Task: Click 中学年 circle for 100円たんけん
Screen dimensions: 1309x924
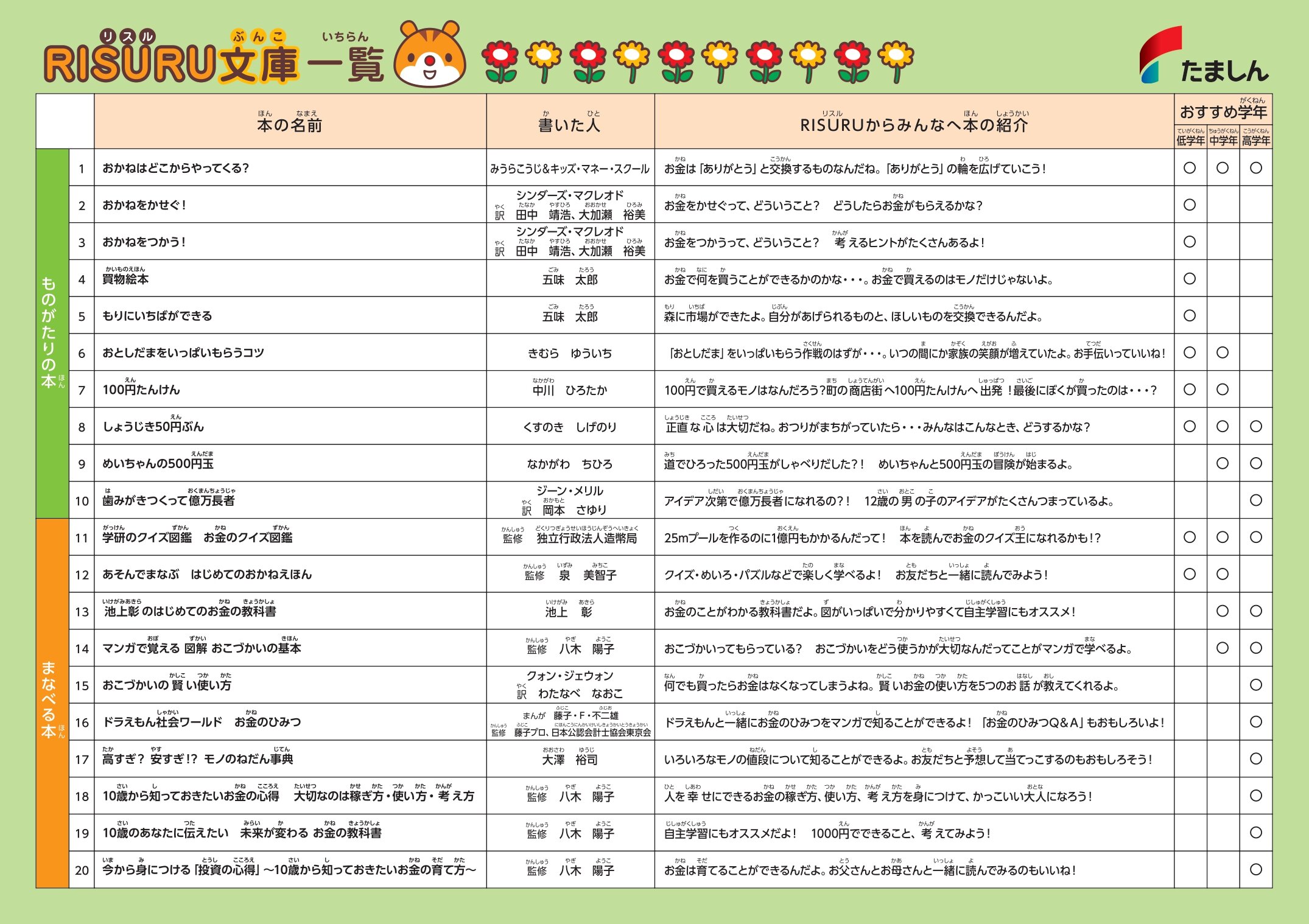Action: point(1223,390)
